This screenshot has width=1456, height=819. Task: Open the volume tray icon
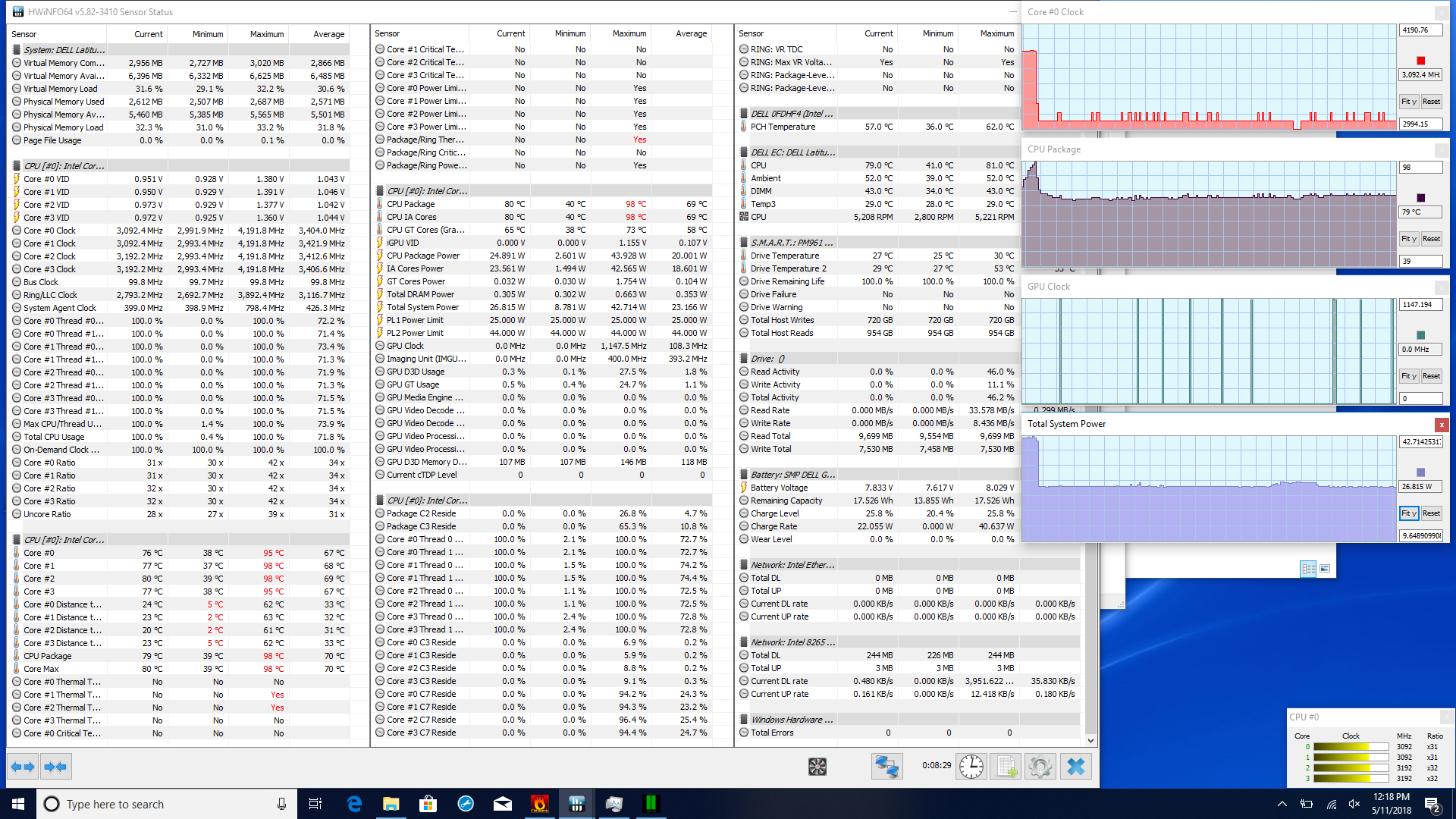1354,804
